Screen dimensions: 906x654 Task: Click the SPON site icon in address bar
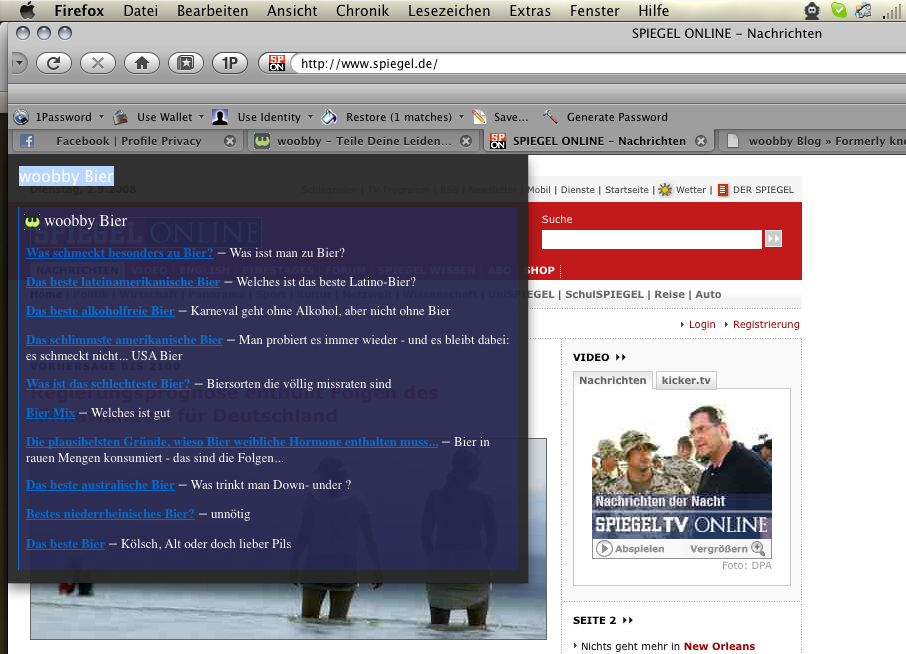tap(277, 63)
